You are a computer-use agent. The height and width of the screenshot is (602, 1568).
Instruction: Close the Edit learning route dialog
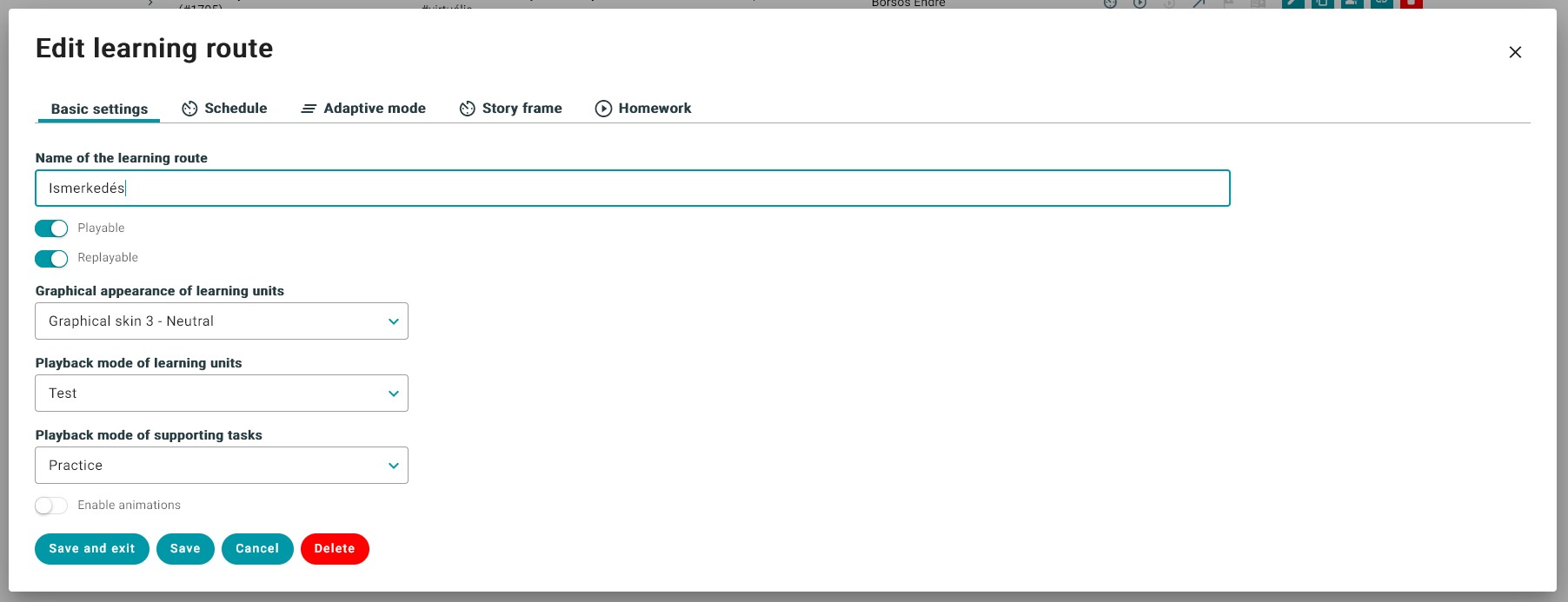pos(1515,52)
